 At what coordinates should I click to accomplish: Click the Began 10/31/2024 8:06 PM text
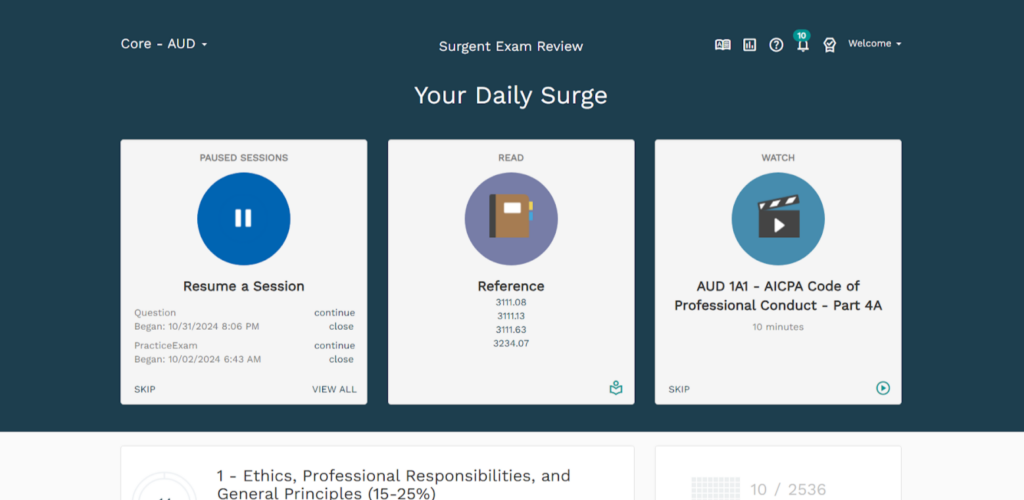197,326
